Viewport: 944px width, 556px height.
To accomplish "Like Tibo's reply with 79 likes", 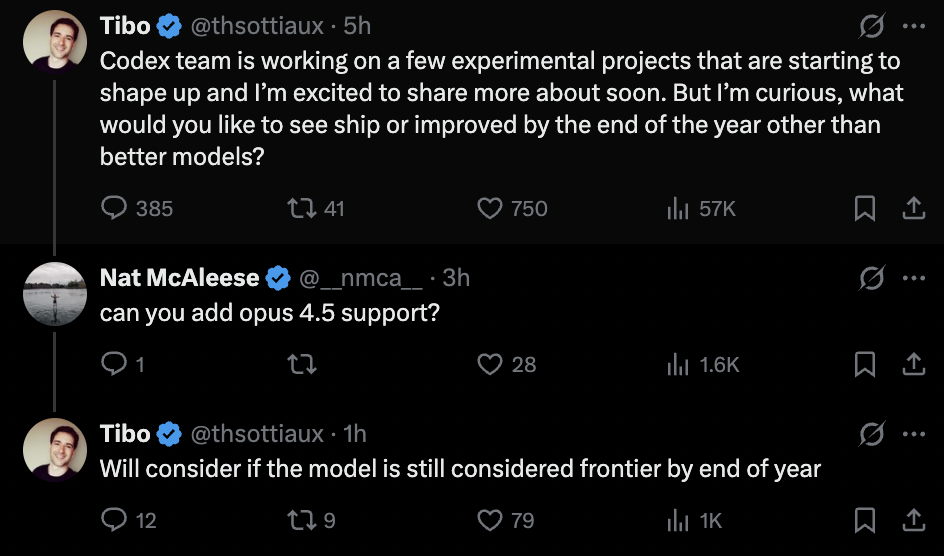I will pos(489,520).
